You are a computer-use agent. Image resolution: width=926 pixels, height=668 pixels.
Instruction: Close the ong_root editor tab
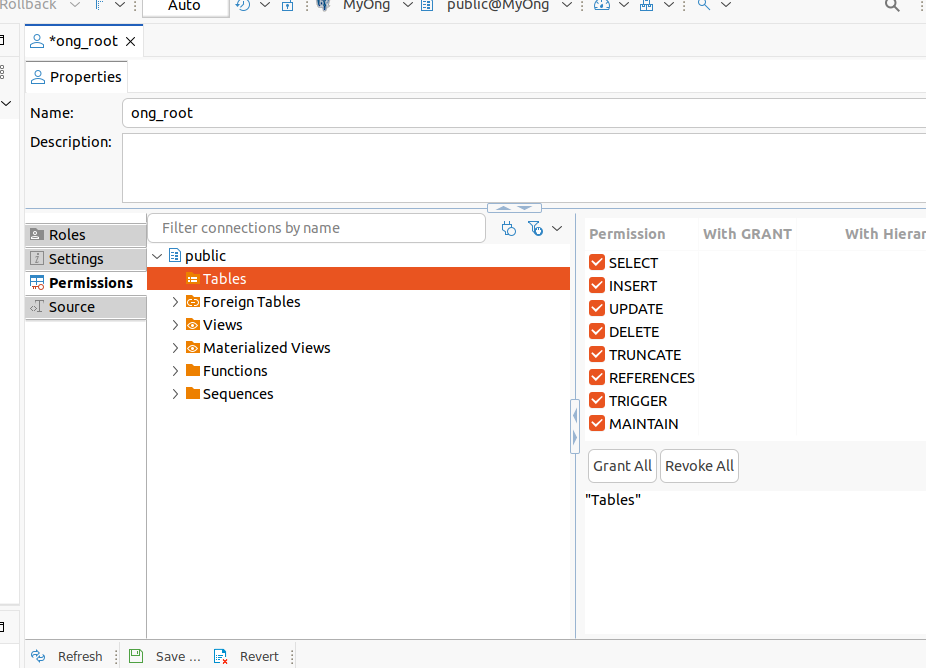click(130, 41)
